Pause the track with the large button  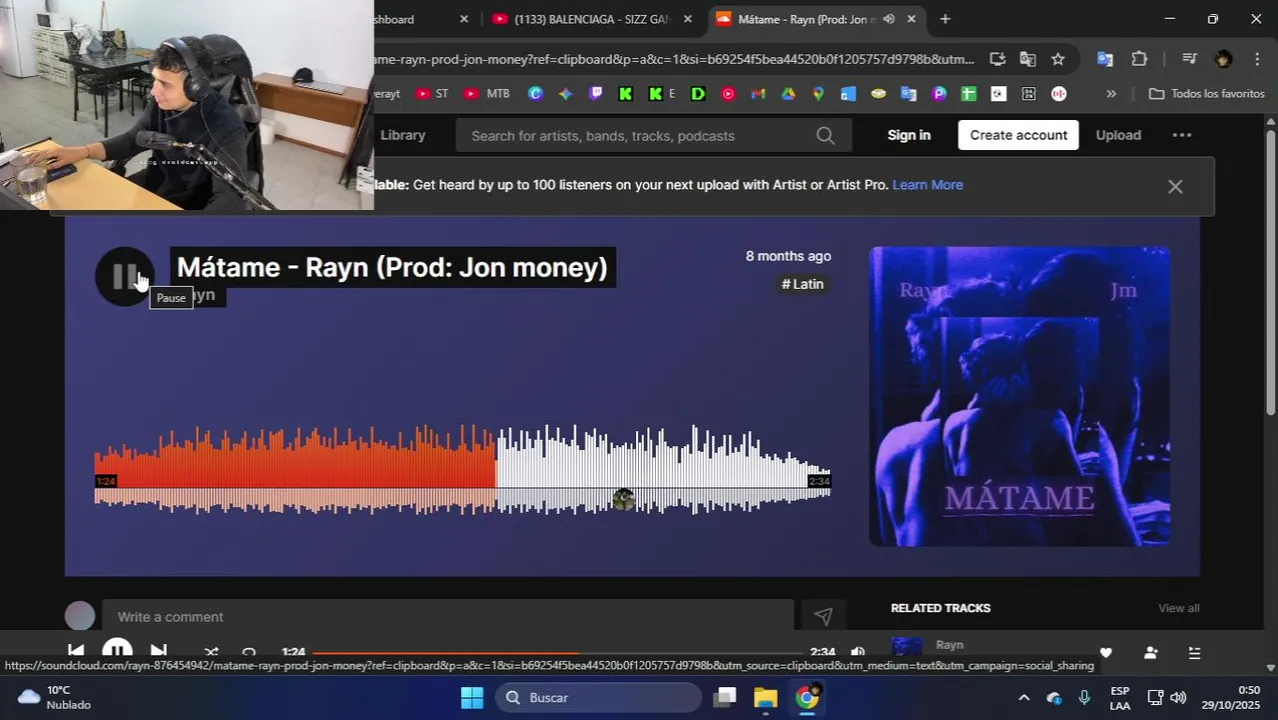click(x=124, y=276)
